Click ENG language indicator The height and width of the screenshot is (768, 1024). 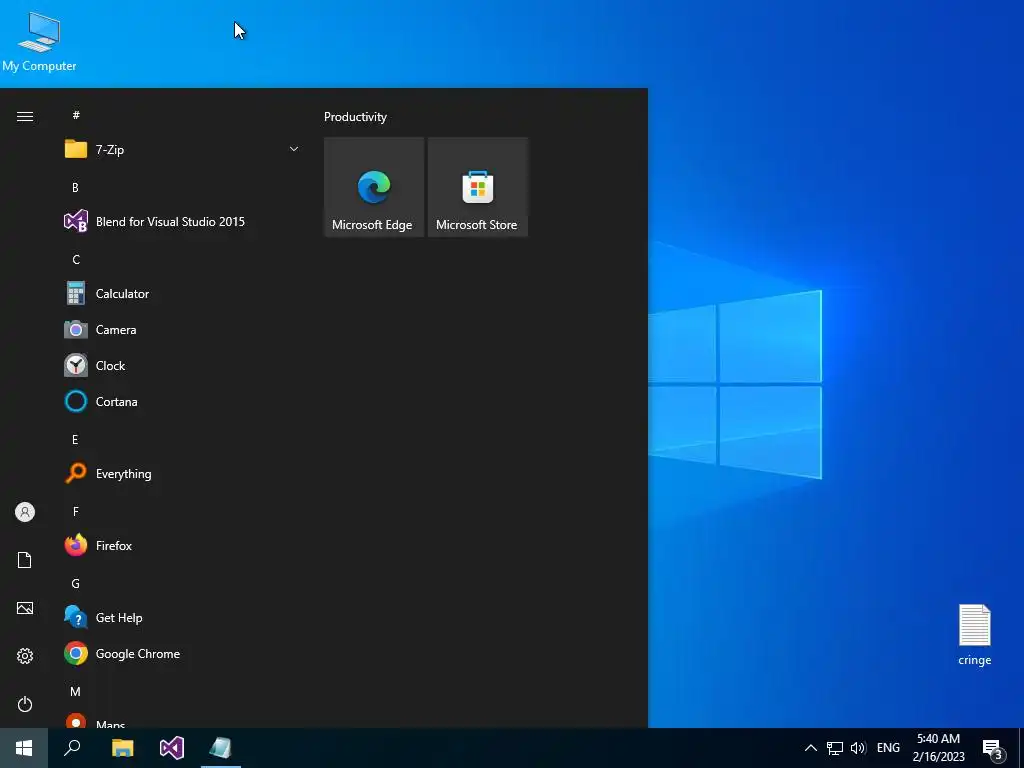pyautogui.click(x=888, y=748)
